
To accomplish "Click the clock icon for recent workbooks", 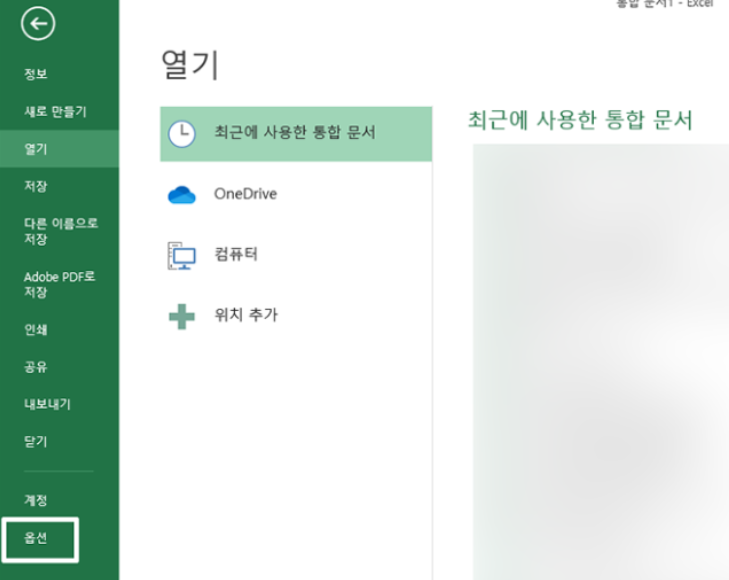I will pyautogui.click(x=182, y=134).
